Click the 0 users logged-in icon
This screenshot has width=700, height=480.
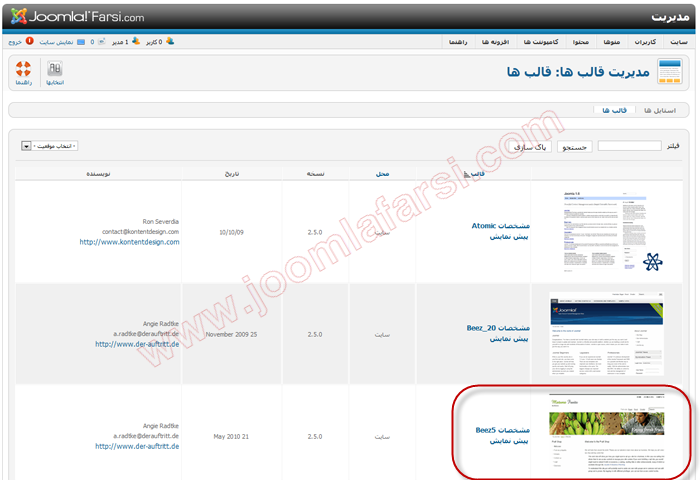(170, 42)
